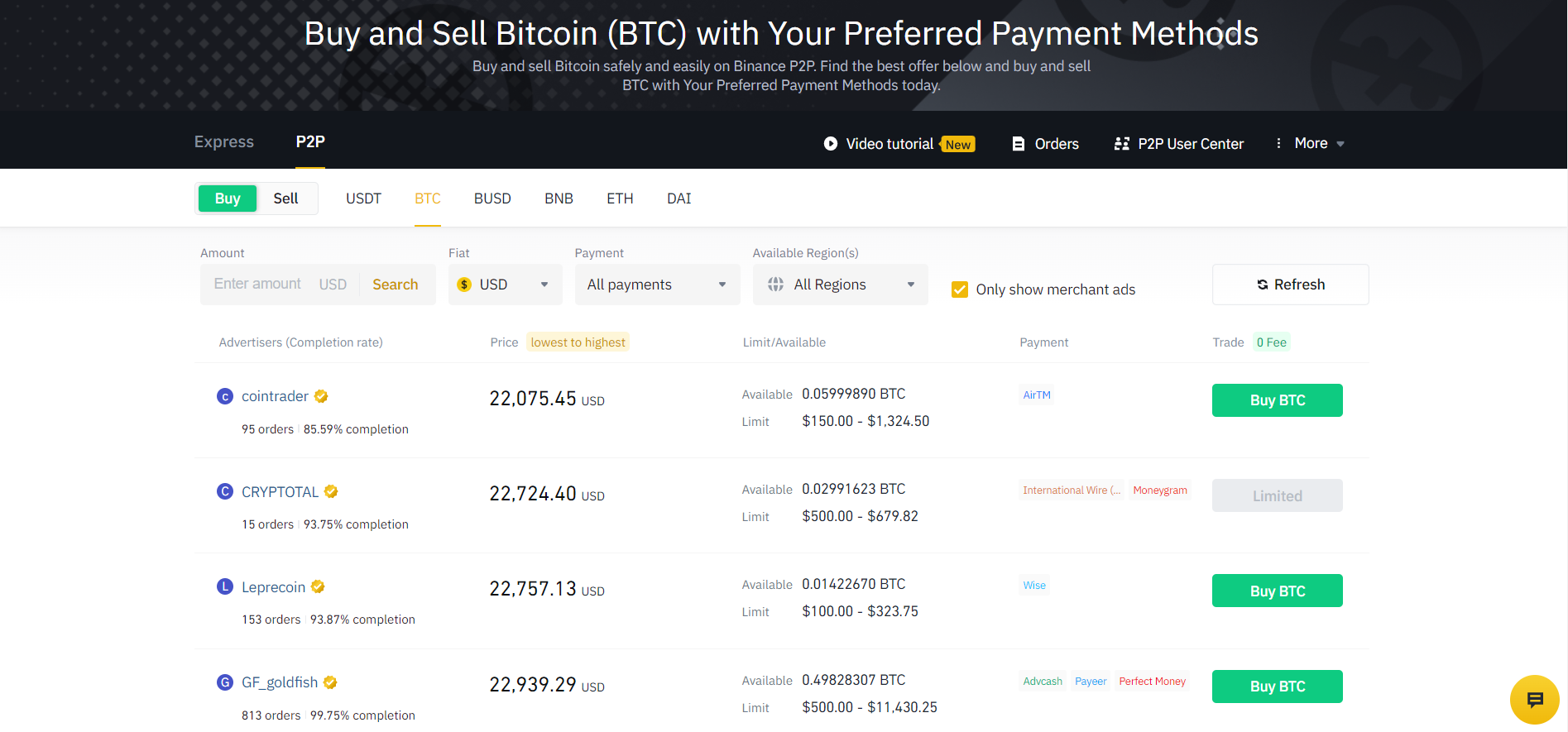1568x732 pixels.
Task: Click the Search button
Action: click(396, 285)
